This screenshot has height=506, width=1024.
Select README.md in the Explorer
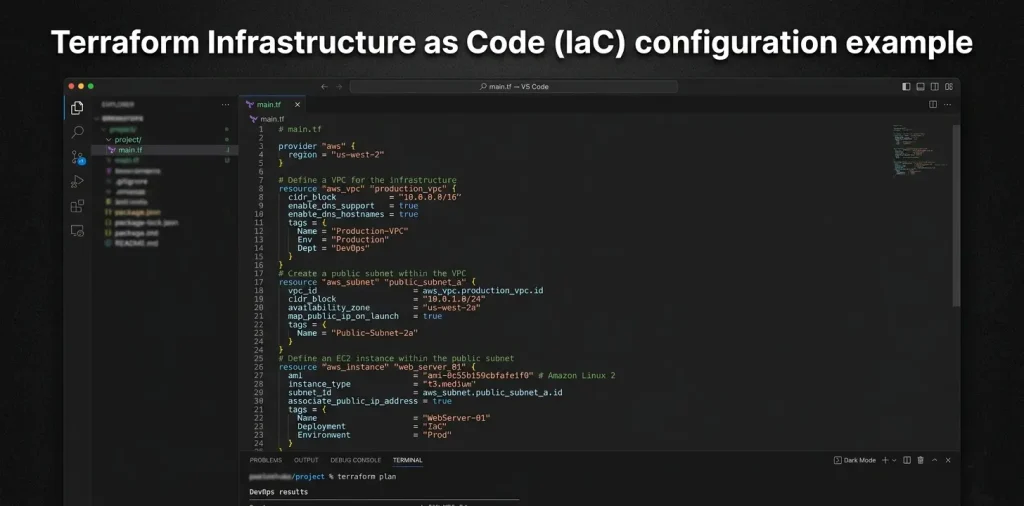(x=136, y=243)
